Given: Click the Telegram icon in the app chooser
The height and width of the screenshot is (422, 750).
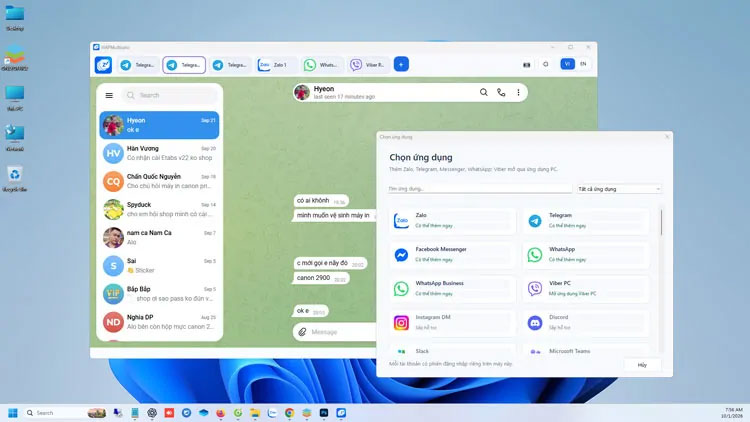Looking at the screenshot, I should (535, 221).
